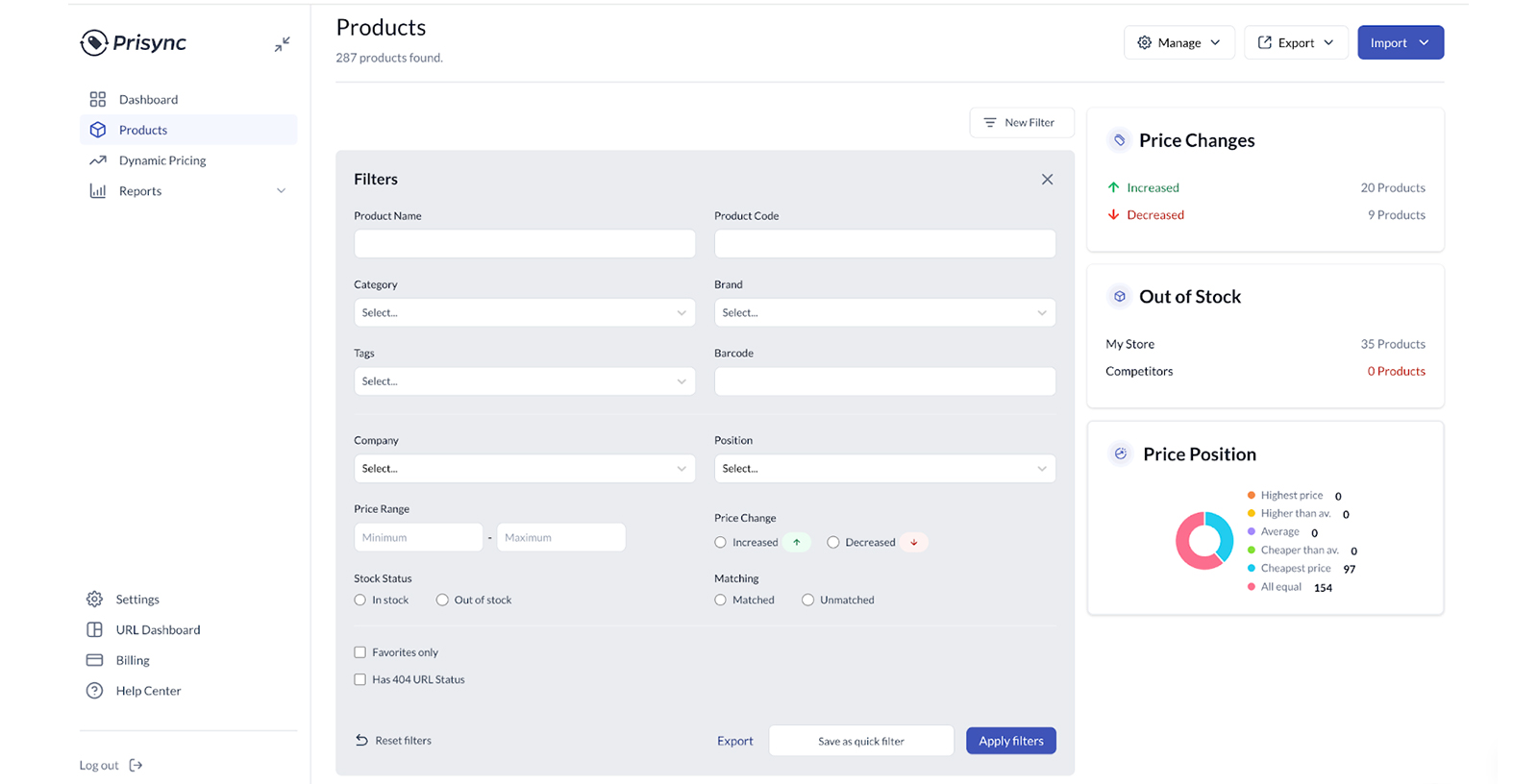This screenshot has width=1538, height=784.
Task: Select the Out of stock radio option
Action: click(x=442, y=600)
